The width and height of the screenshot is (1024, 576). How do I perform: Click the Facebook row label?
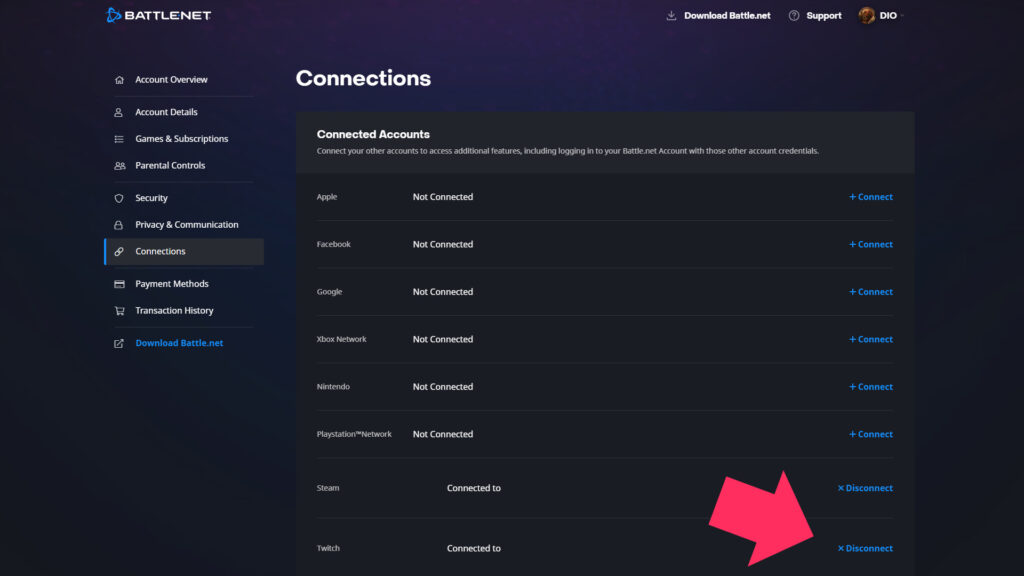click(334, 244)
